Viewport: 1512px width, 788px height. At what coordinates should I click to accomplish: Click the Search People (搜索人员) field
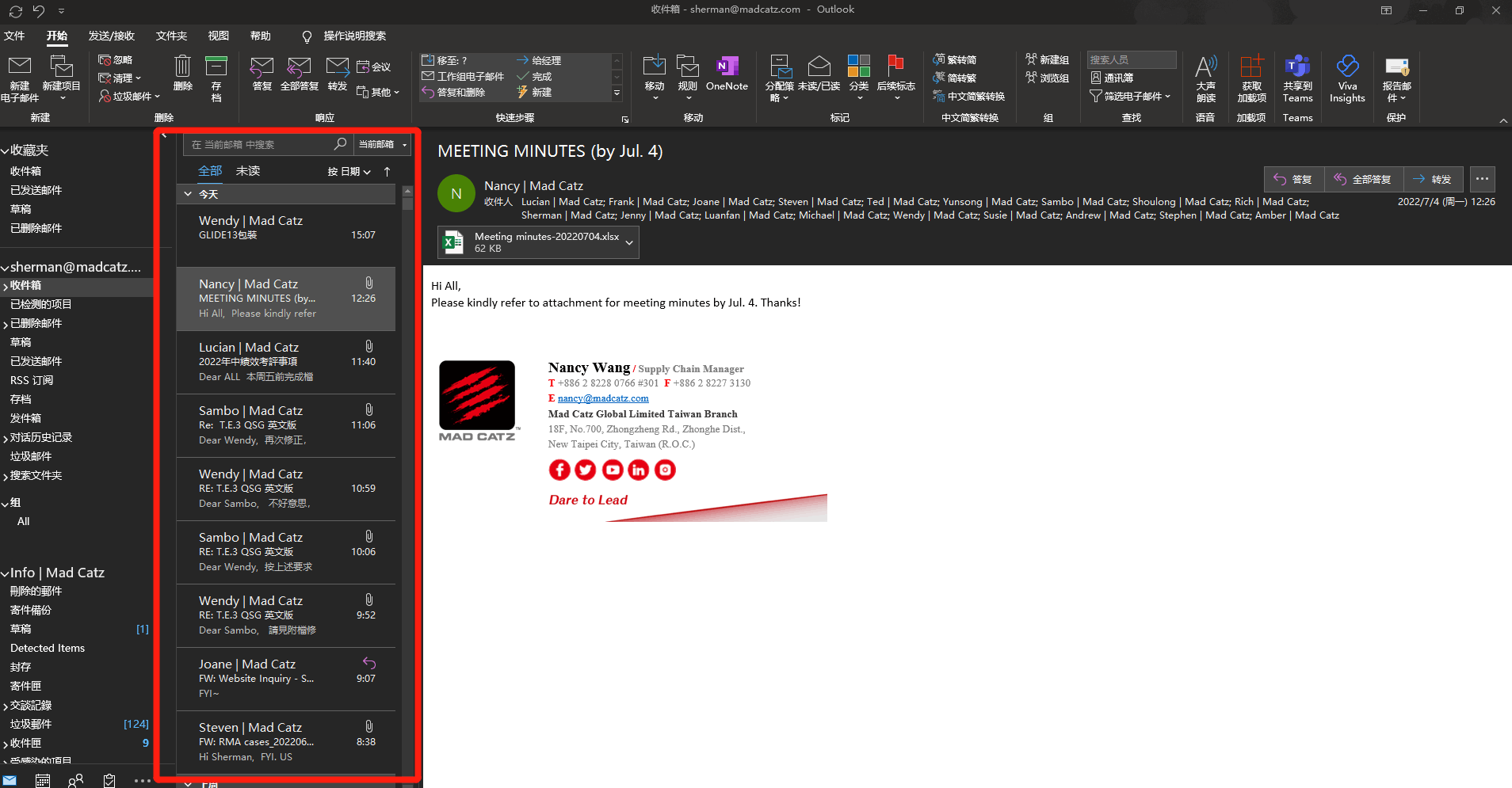click(x=1132, y=59)
